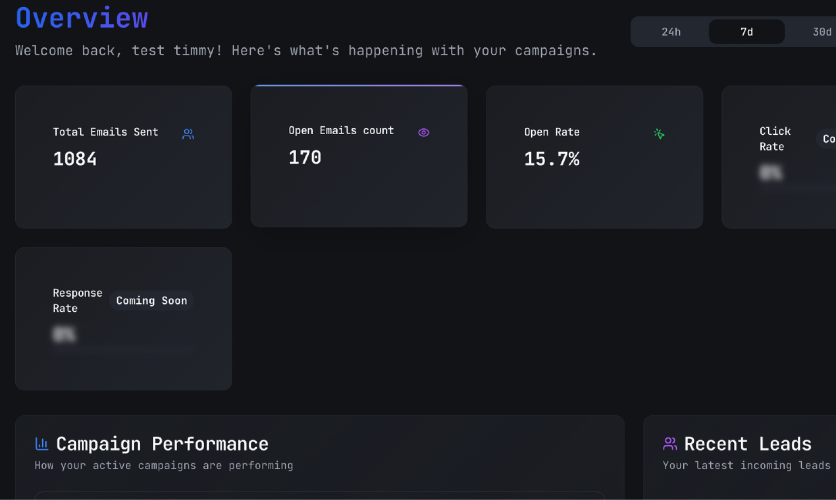The image size is (836, 500).
Task: Click the Open Emails count label
Action: coord(341,131)
